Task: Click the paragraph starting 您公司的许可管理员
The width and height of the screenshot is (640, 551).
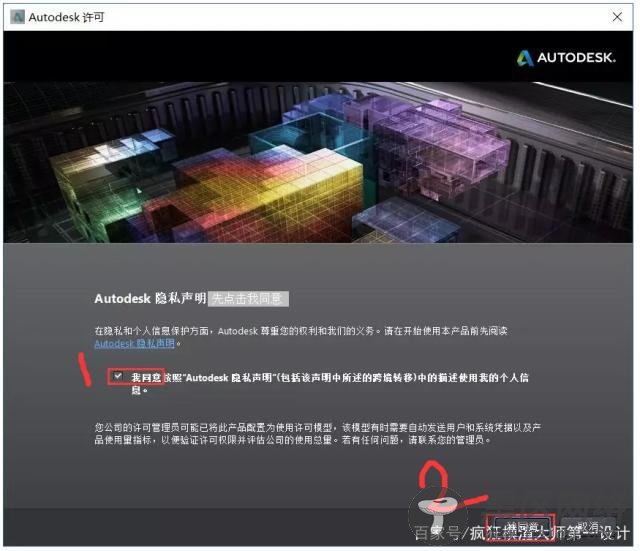Action: coord(318,433)
